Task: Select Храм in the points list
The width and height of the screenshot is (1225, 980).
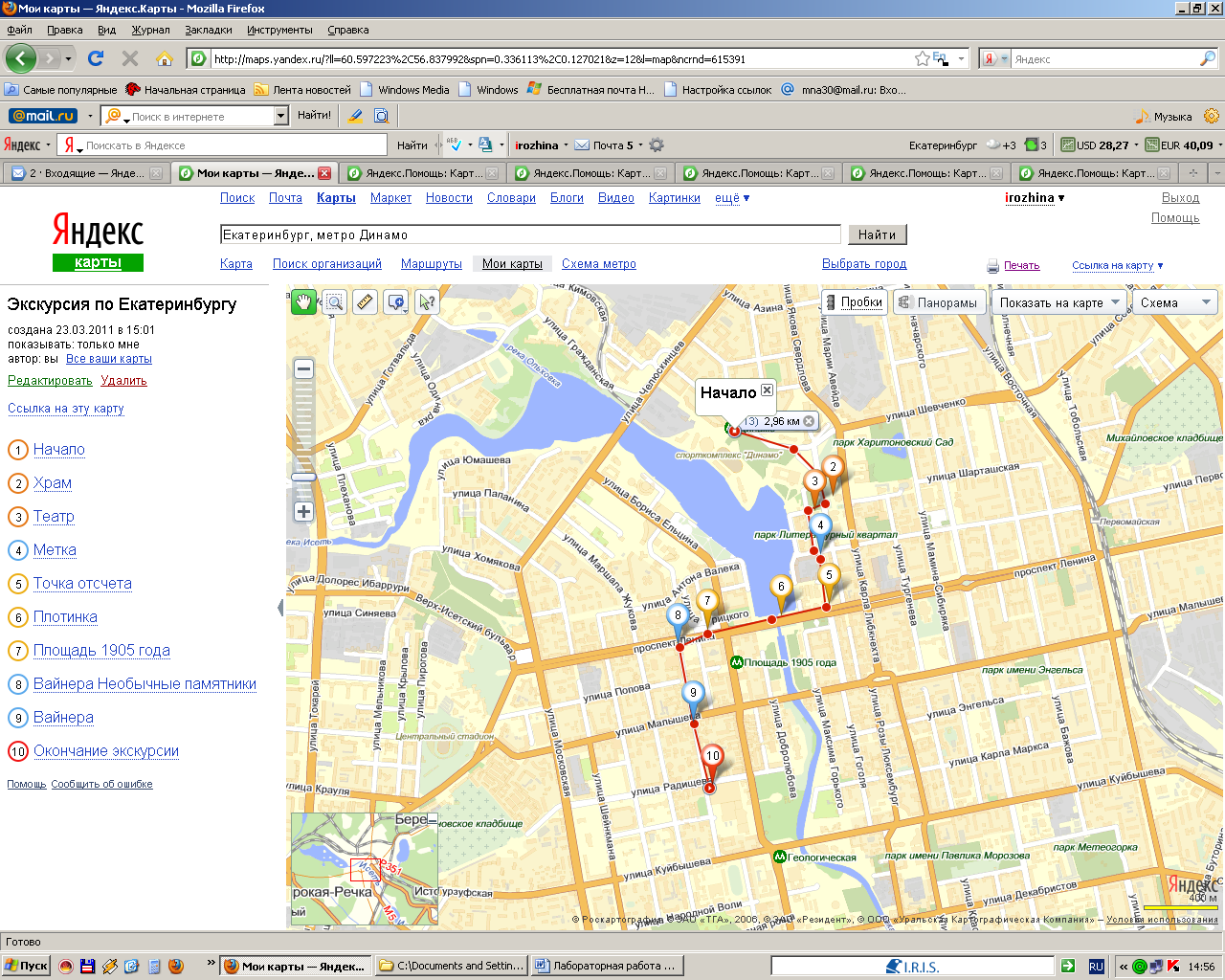Action: coord(53,483)
